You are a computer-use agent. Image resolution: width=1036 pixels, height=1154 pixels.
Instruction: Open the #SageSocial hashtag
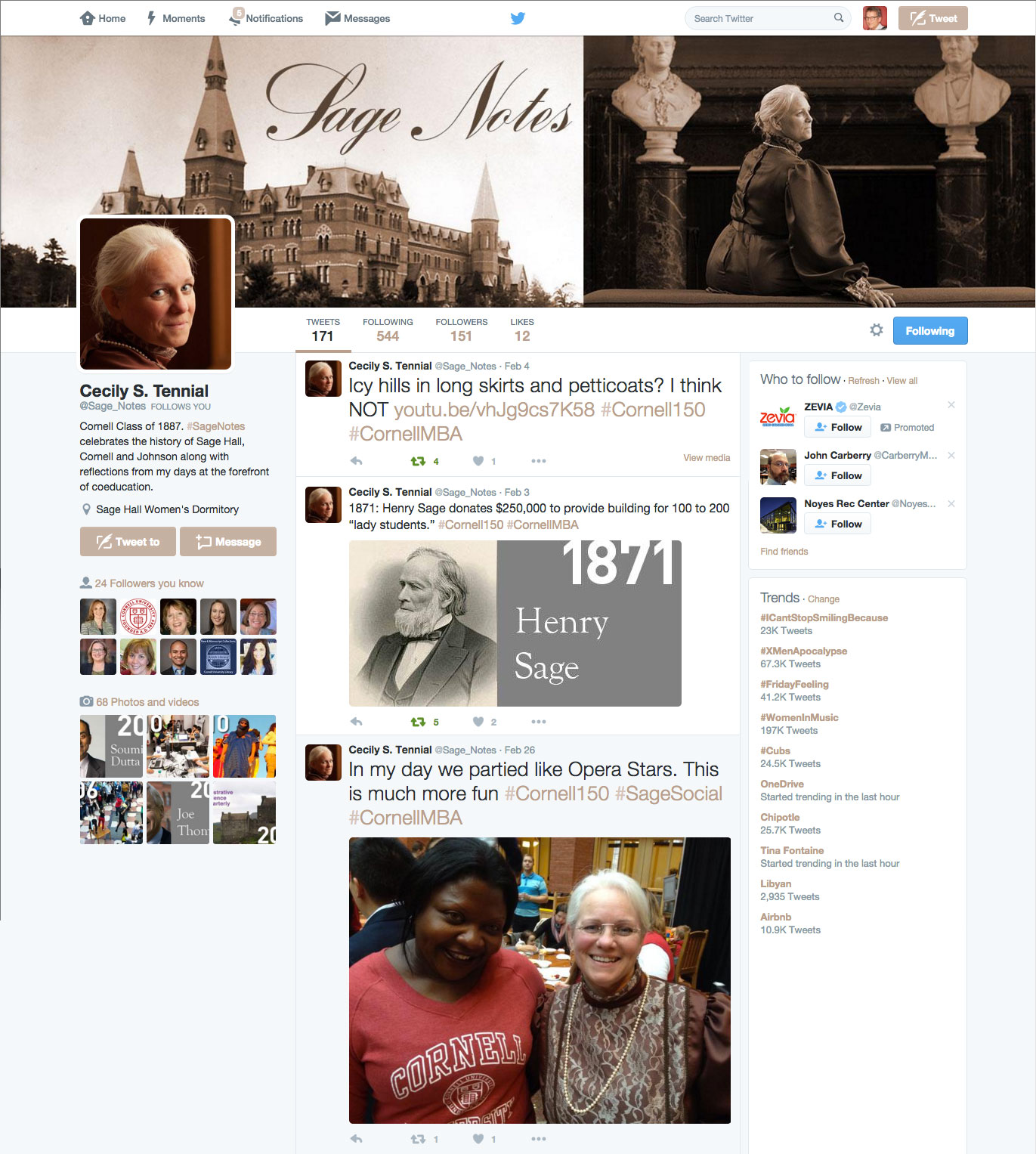[x=669, y=794]
